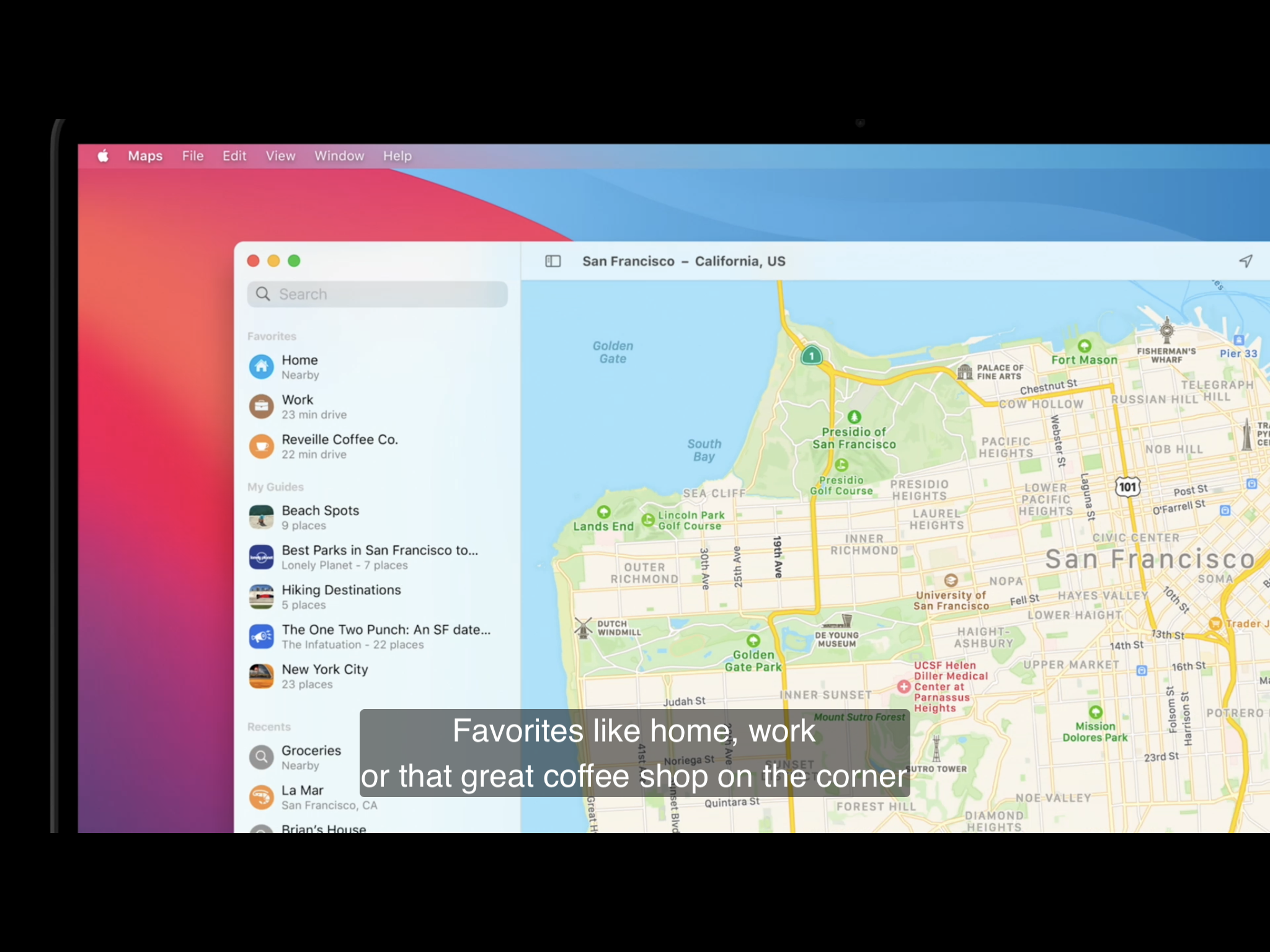This screenshot has height=952, width=1270.
Task: Open the Apple menu
Action: tap(103, 156)
